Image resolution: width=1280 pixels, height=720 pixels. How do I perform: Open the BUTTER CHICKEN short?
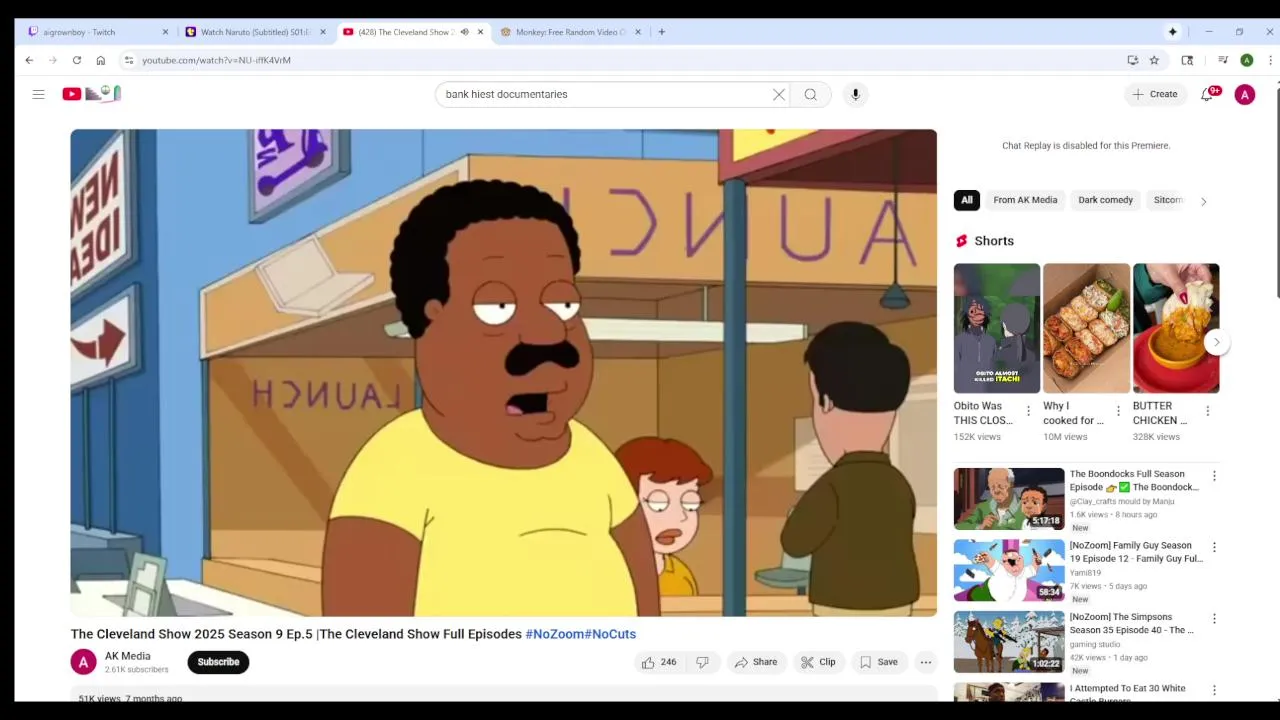(1176, 328)
